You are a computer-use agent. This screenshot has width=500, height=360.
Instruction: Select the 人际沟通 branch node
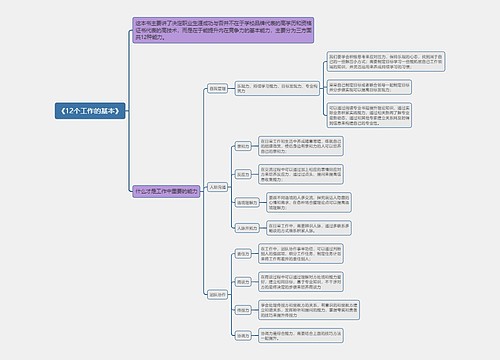tap(217, 187)
